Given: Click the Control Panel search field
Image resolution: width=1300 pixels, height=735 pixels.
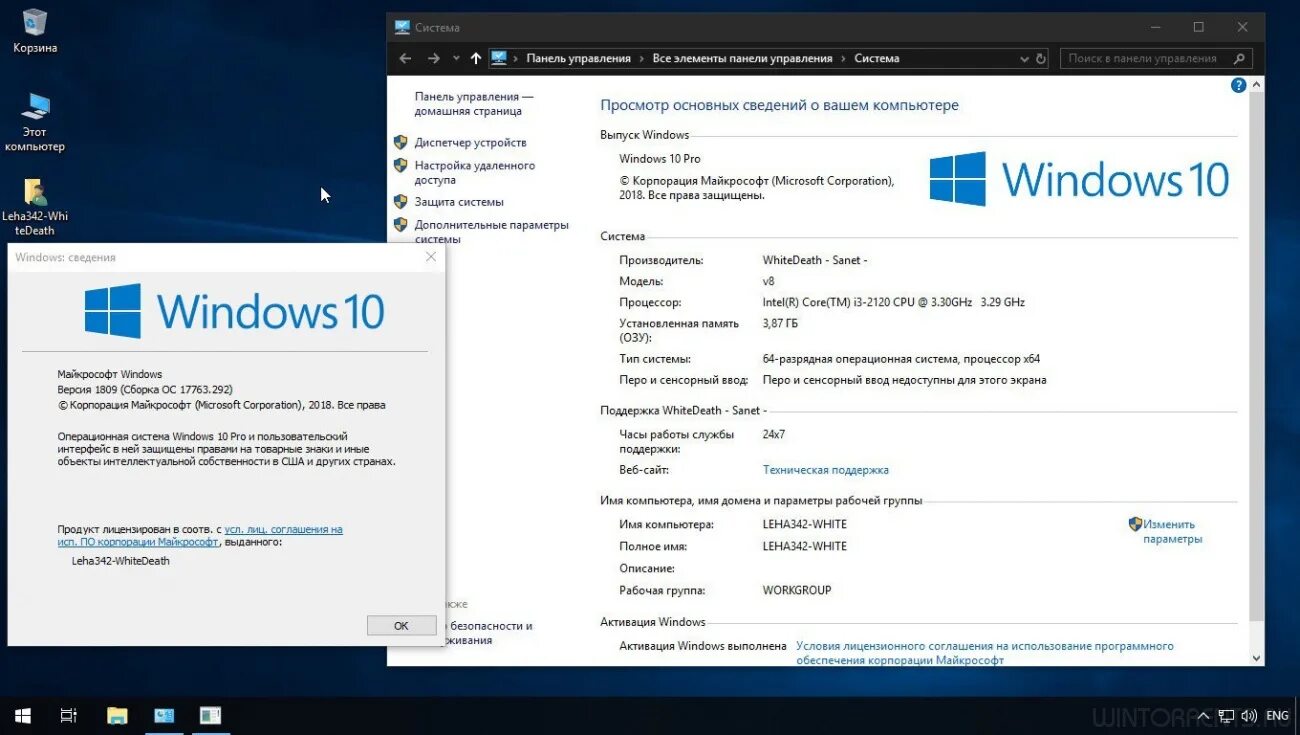Looking at the screenshot, I should [1150, 58].
